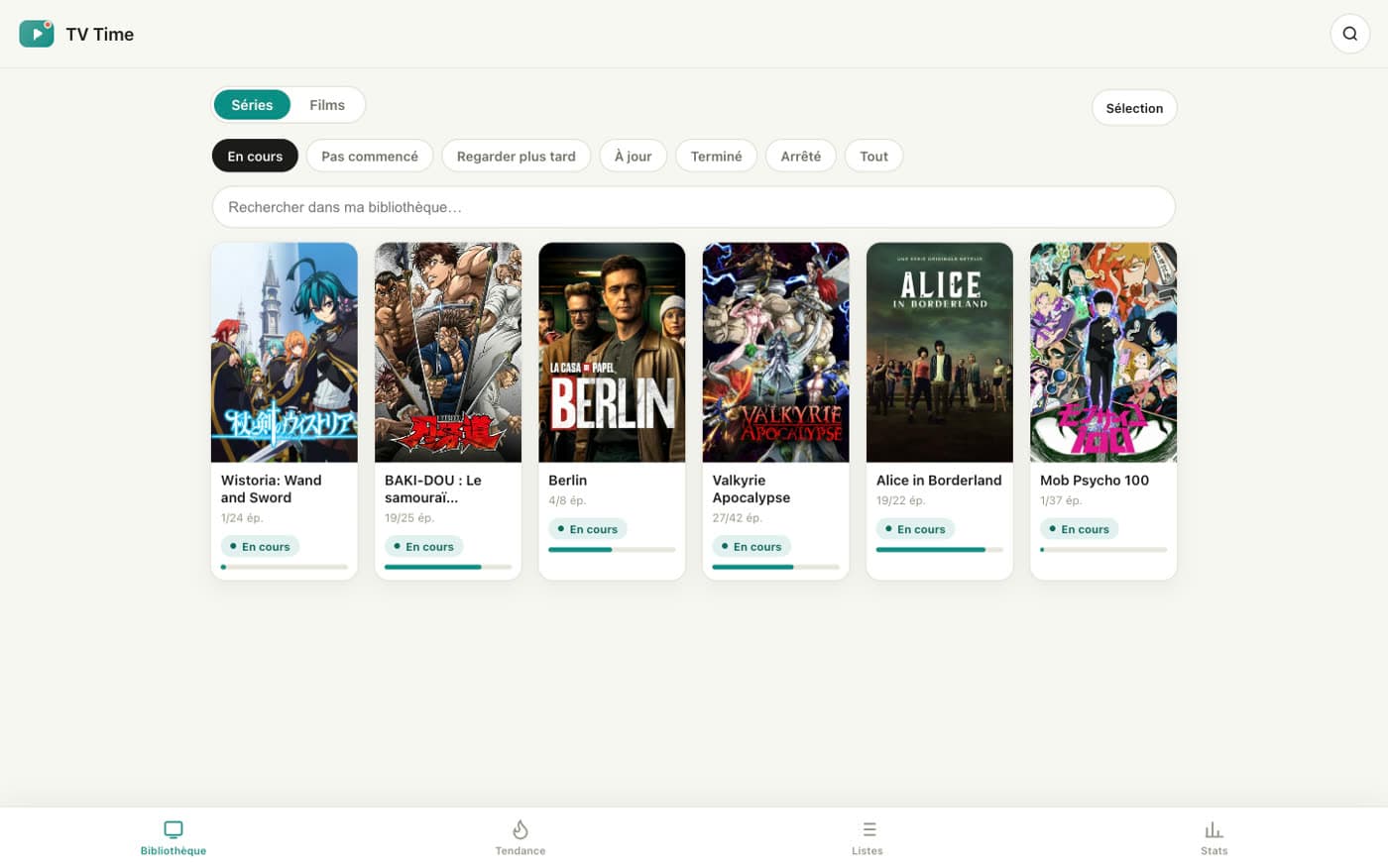Click the TV Time header title
This screenshot has width=1388, height=868.
click(100, 34)
